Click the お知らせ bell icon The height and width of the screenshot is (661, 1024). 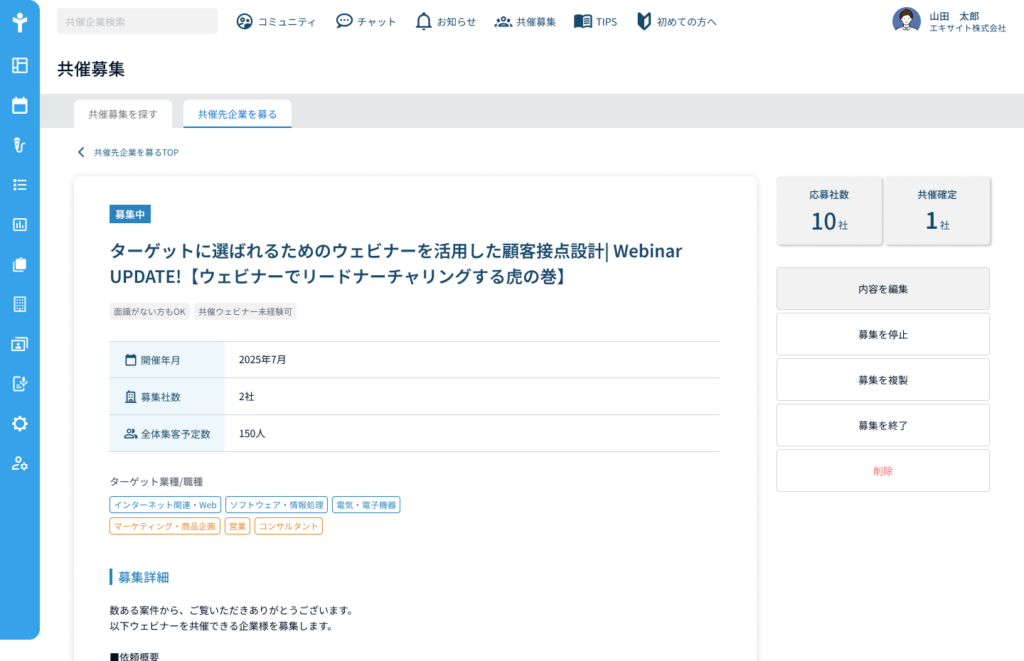click(424, 22)
